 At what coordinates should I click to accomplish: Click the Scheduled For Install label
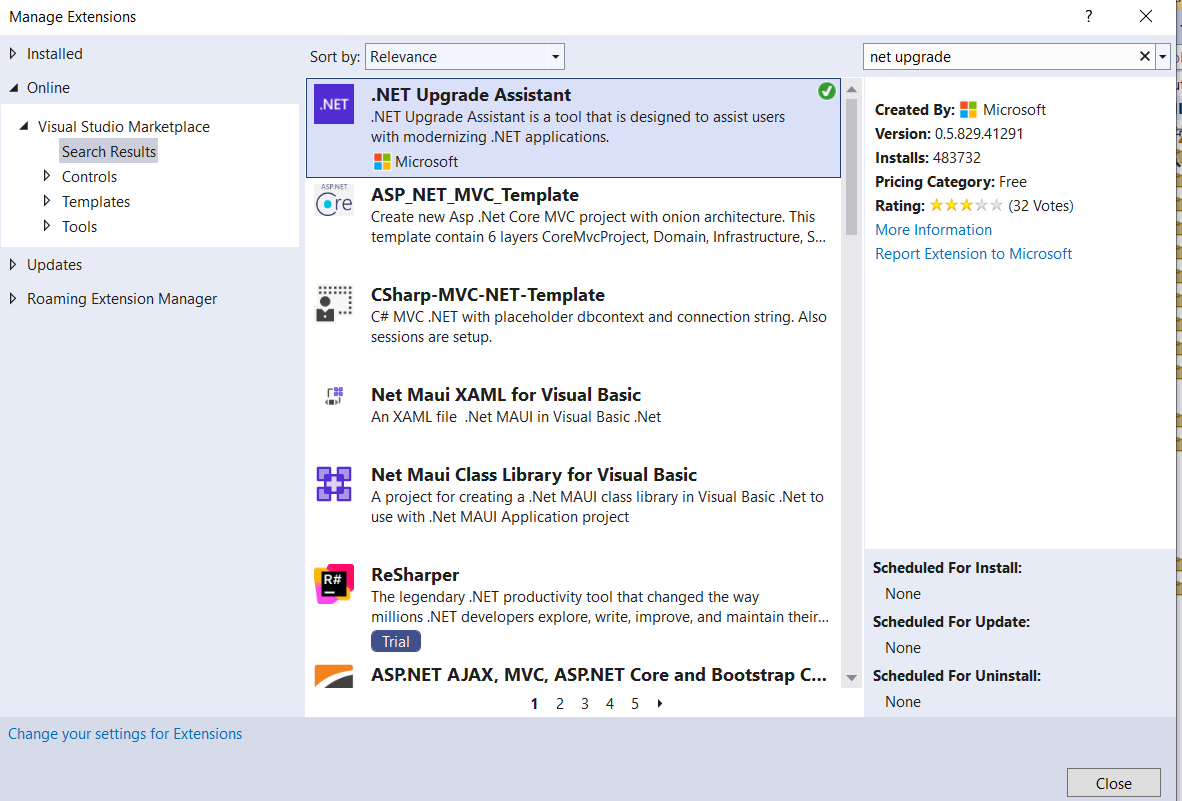[948, 568]
